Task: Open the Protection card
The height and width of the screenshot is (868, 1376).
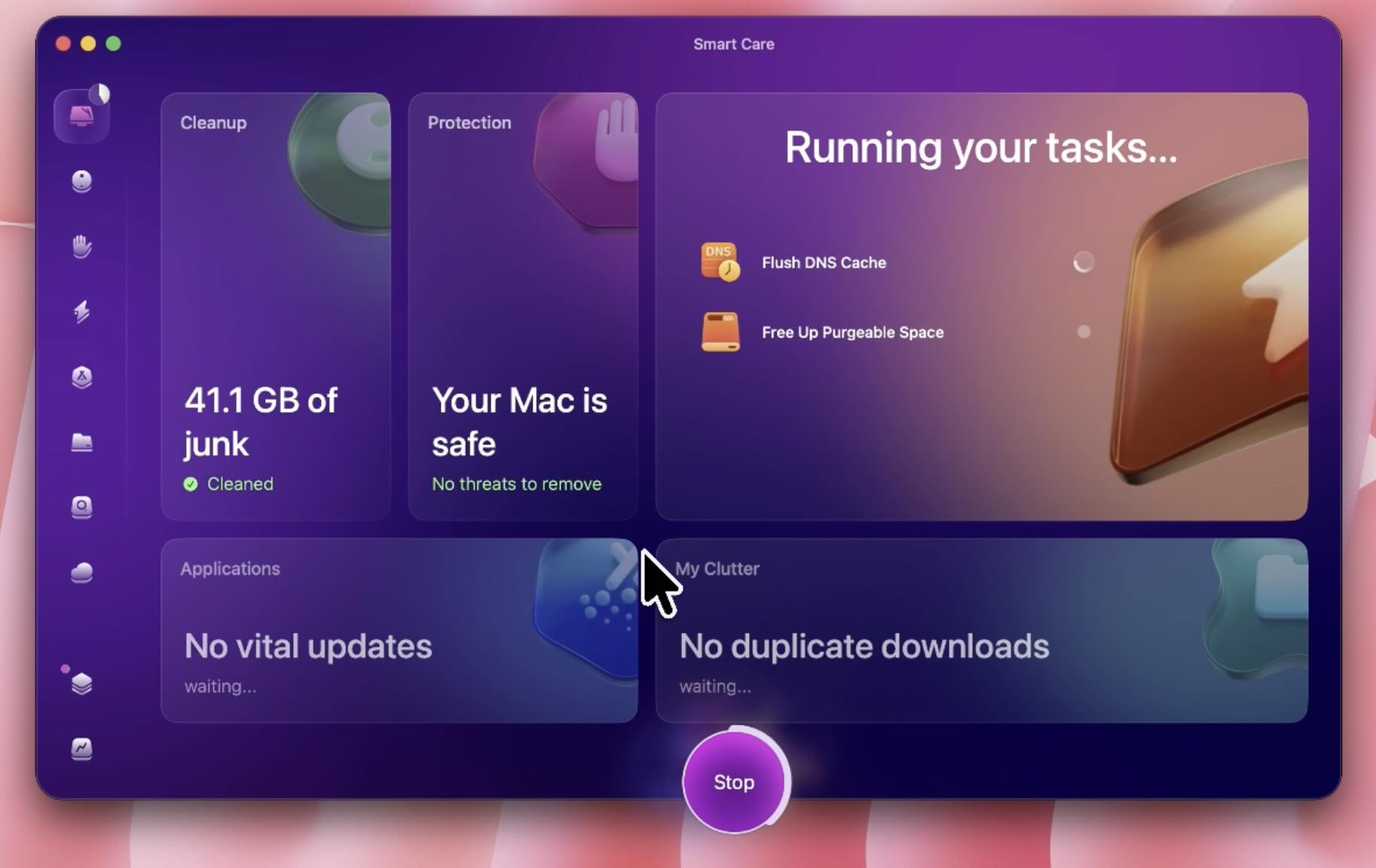Action: tap(523, 306)
